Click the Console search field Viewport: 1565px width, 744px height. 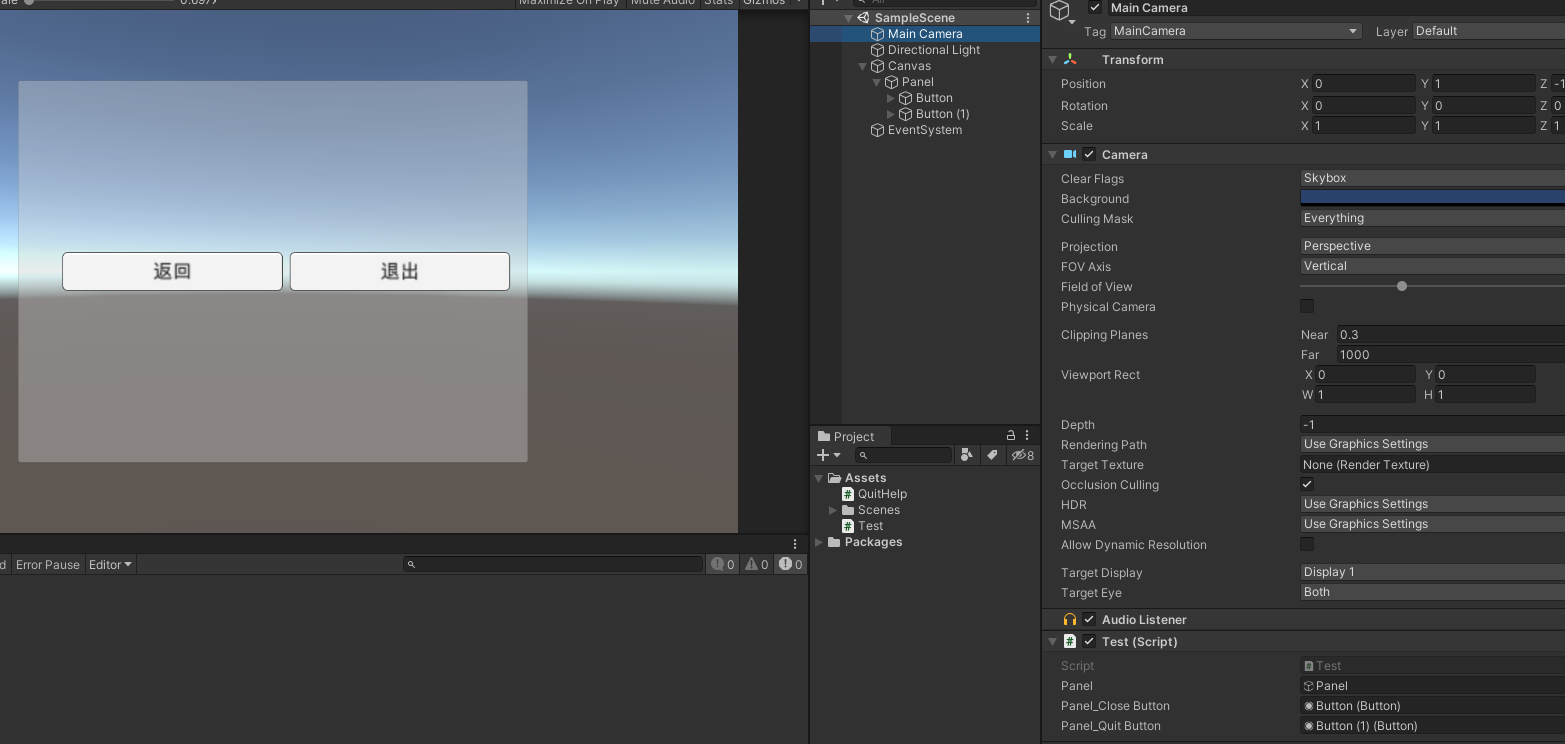(553, 565)
